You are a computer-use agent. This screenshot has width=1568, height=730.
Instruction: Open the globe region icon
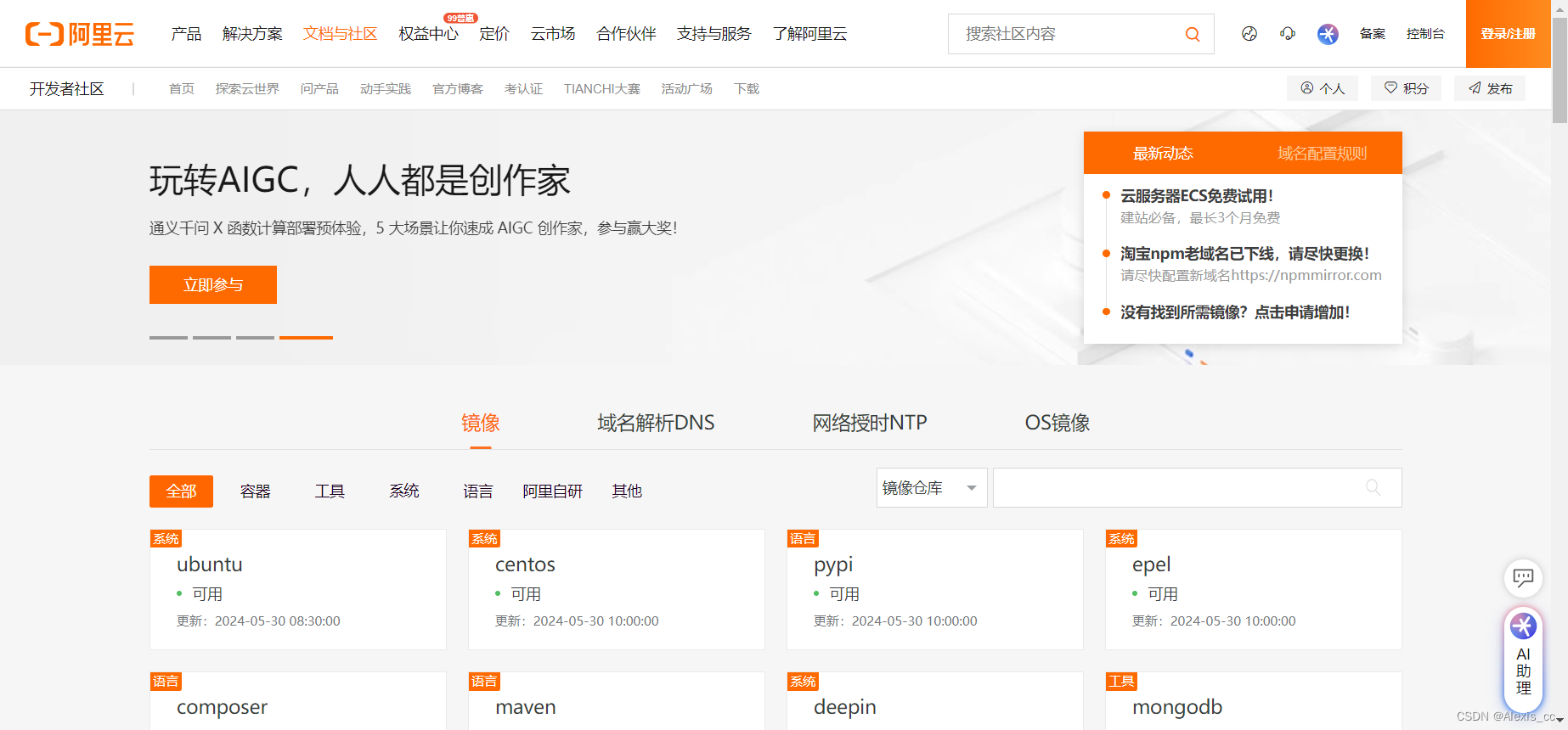click(x=1249, y=34)
